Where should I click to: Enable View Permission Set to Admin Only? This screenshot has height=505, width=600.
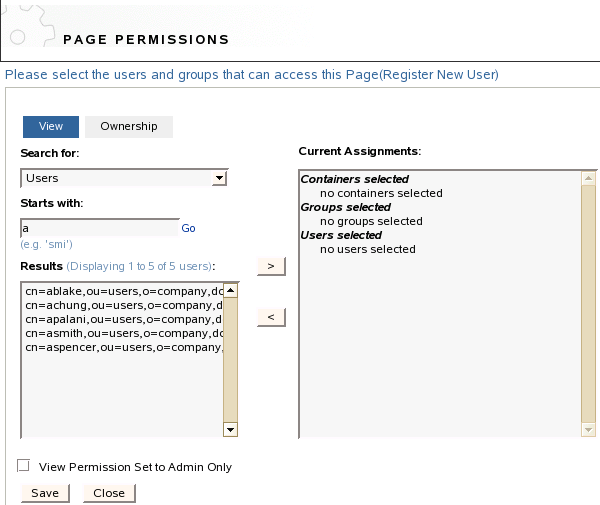24,466
